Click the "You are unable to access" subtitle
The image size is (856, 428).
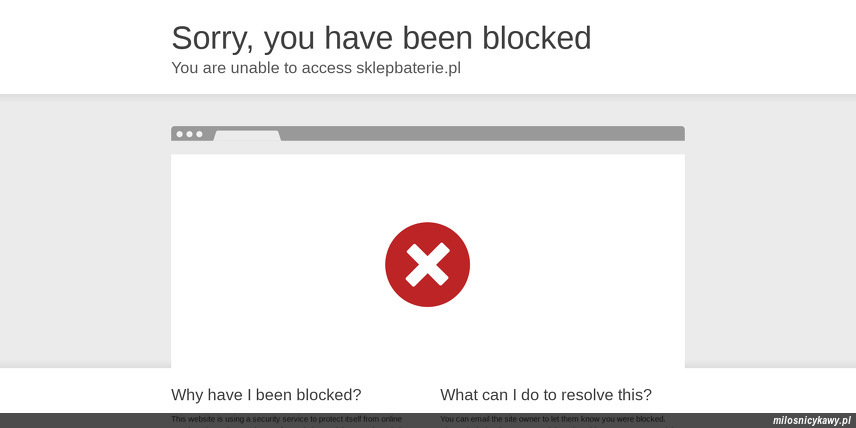(x=261, y=68)
